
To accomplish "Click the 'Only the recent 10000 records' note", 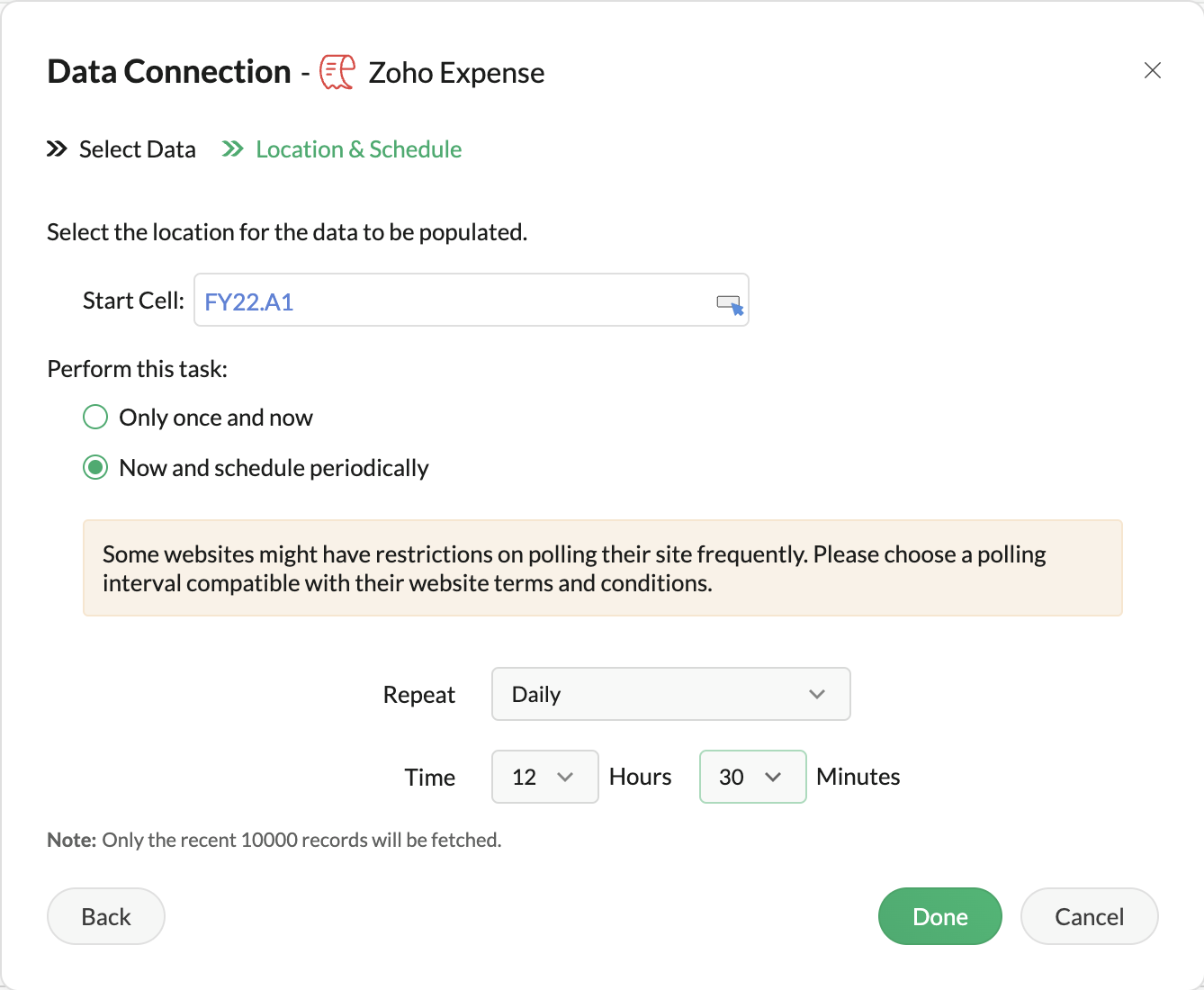I will 274,840.
